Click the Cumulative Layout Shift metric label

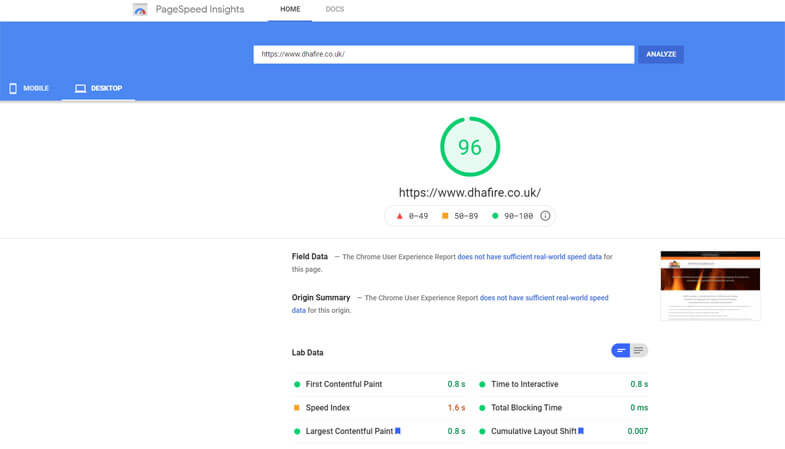pos(533,431)
